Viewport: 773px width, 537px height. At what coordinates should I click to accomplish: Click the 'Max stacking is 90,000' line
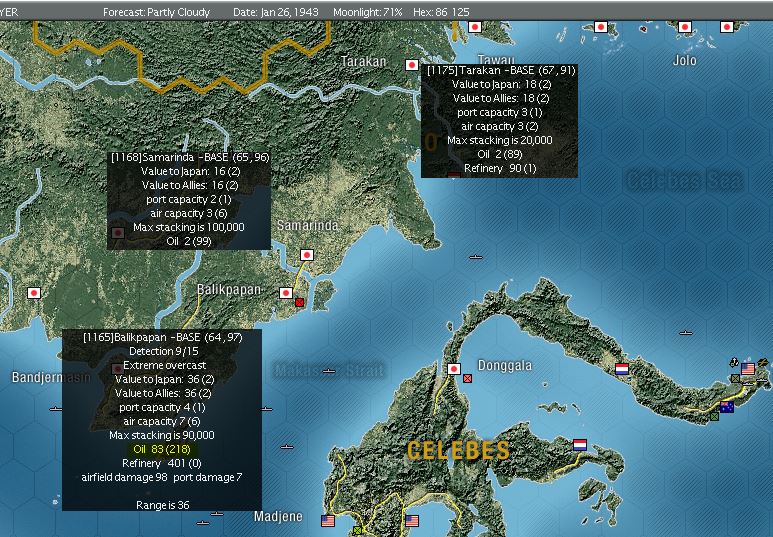tap(162, 435)
